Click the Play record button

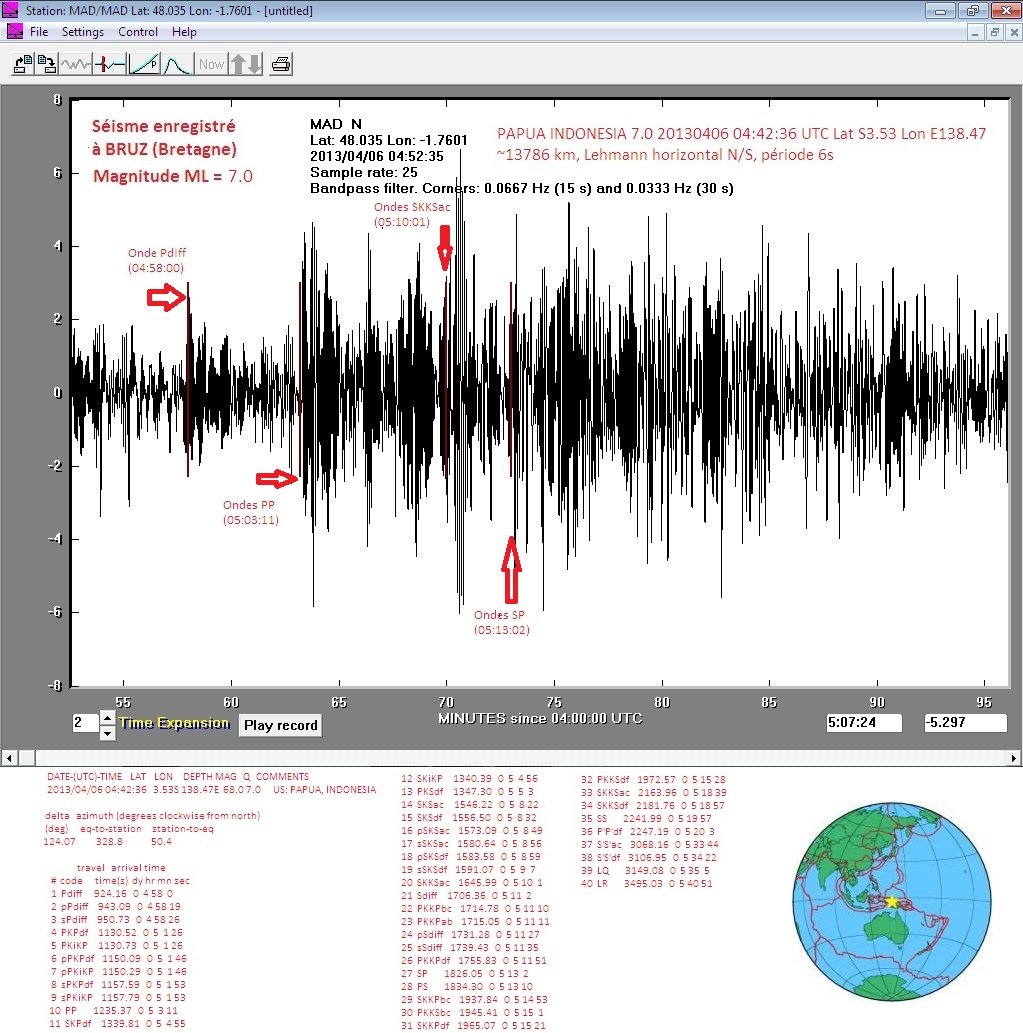(x=280, y=725)
